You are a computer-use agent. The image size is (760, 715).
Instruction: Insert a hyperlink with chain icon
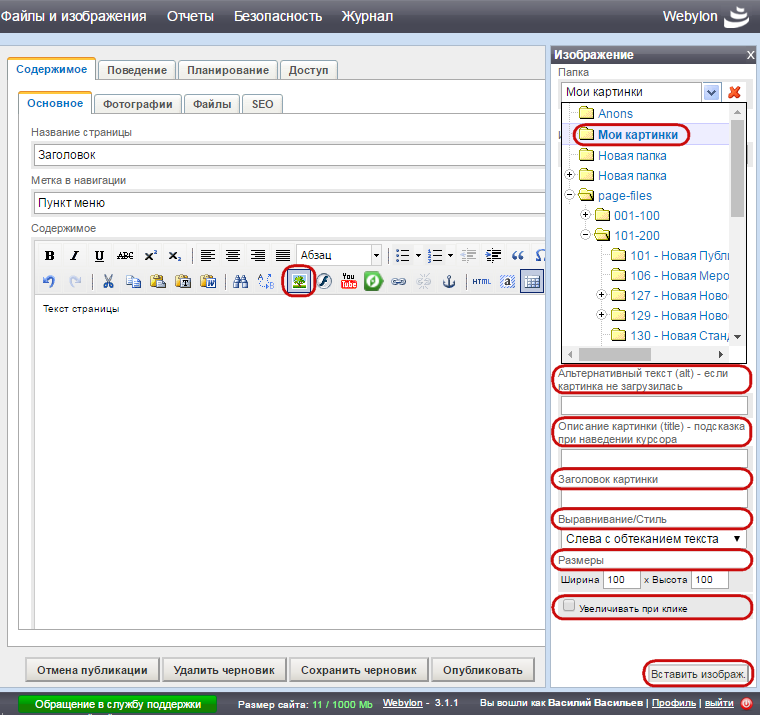[398, 281]
